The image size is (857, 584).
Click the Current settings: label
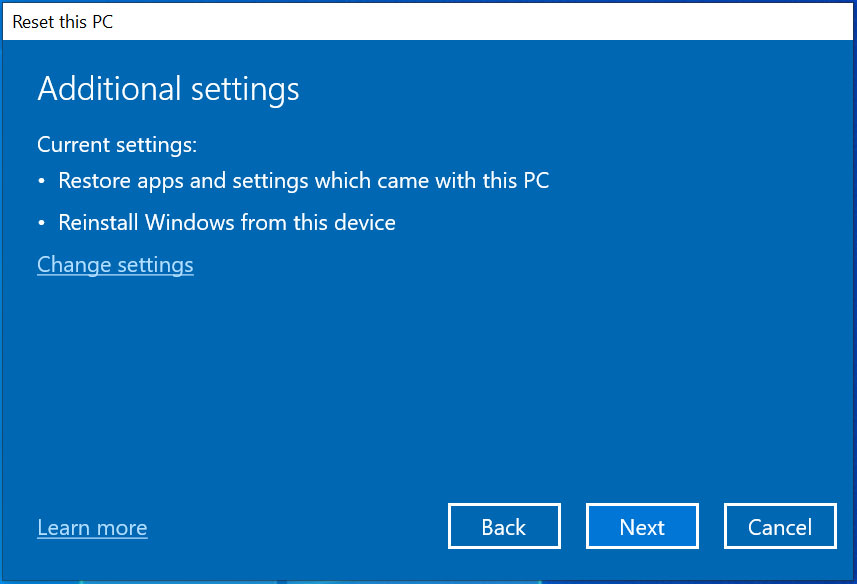(117, 145)
